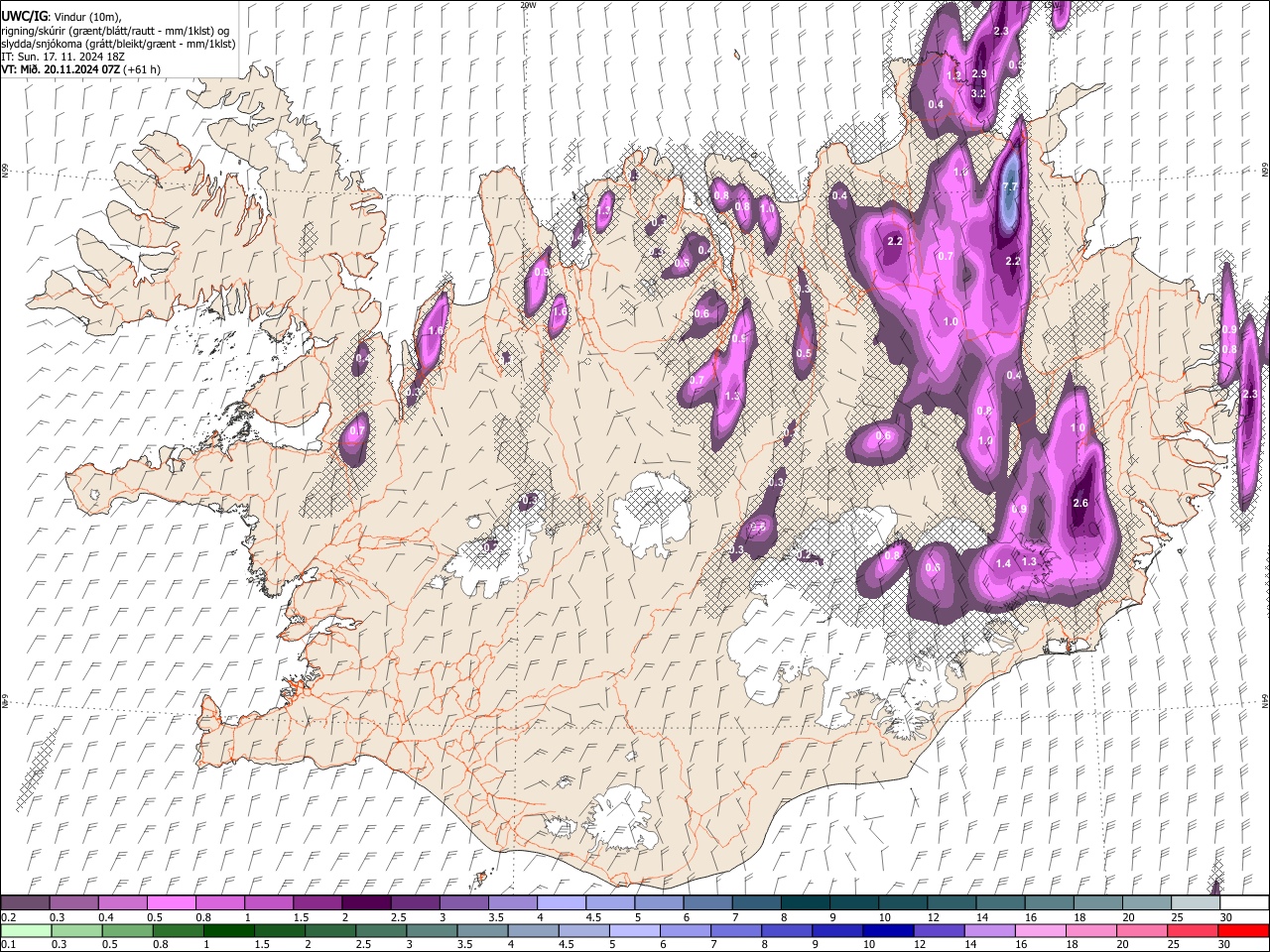This screenshot has width=1270, height=952.
Task: Click the 7.7 precipitation value on the map
Action: [1010, 186]
